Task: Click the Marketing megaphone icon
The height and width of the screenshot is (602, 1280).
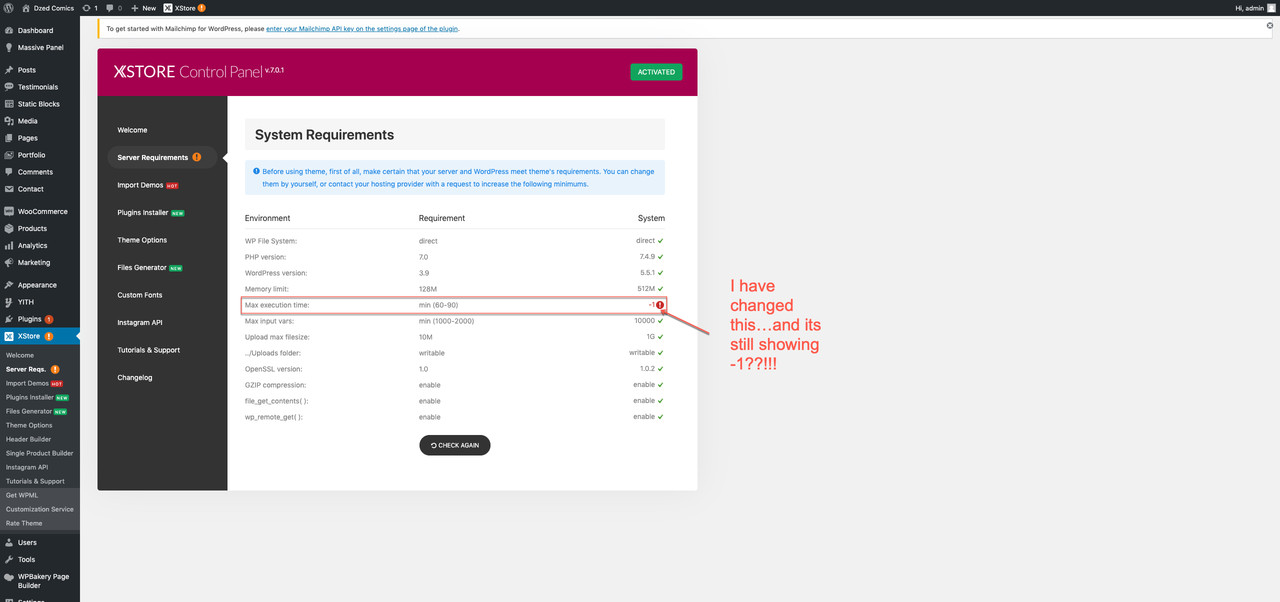Action: pyautogui.click(x=9, y=262)
